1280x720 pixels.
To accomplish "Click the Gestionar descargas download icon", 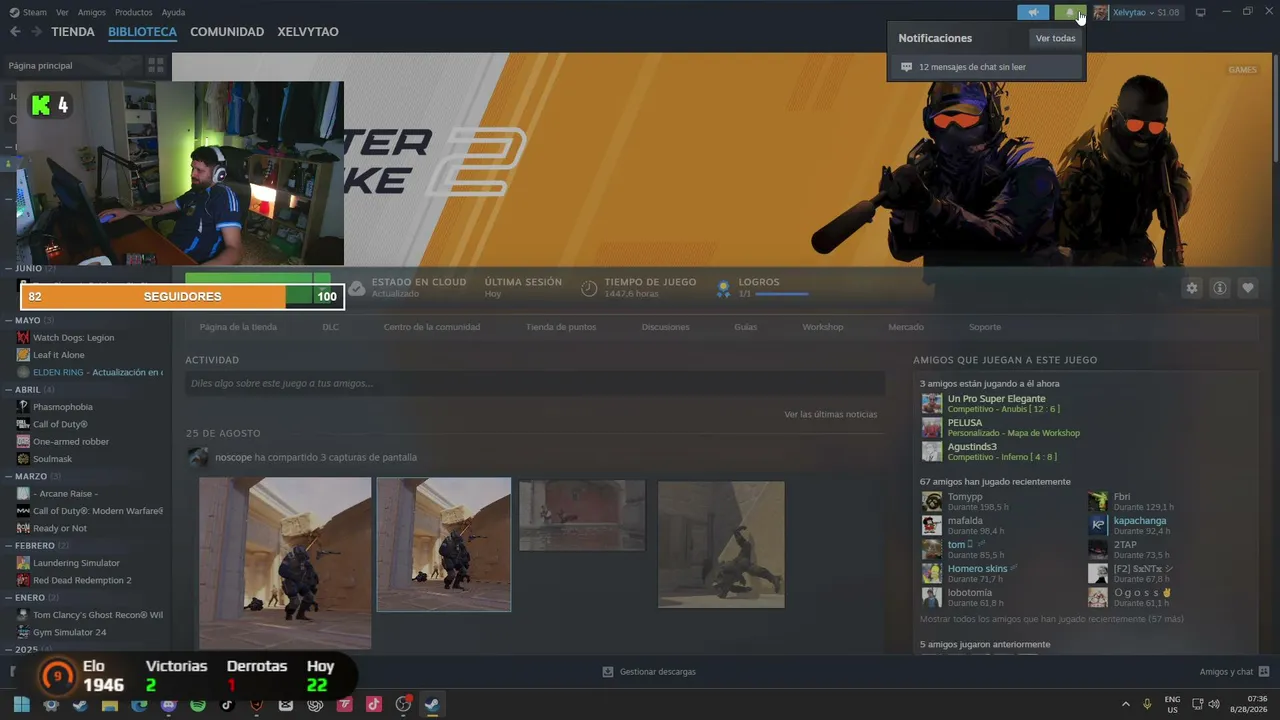I will 607,672.
